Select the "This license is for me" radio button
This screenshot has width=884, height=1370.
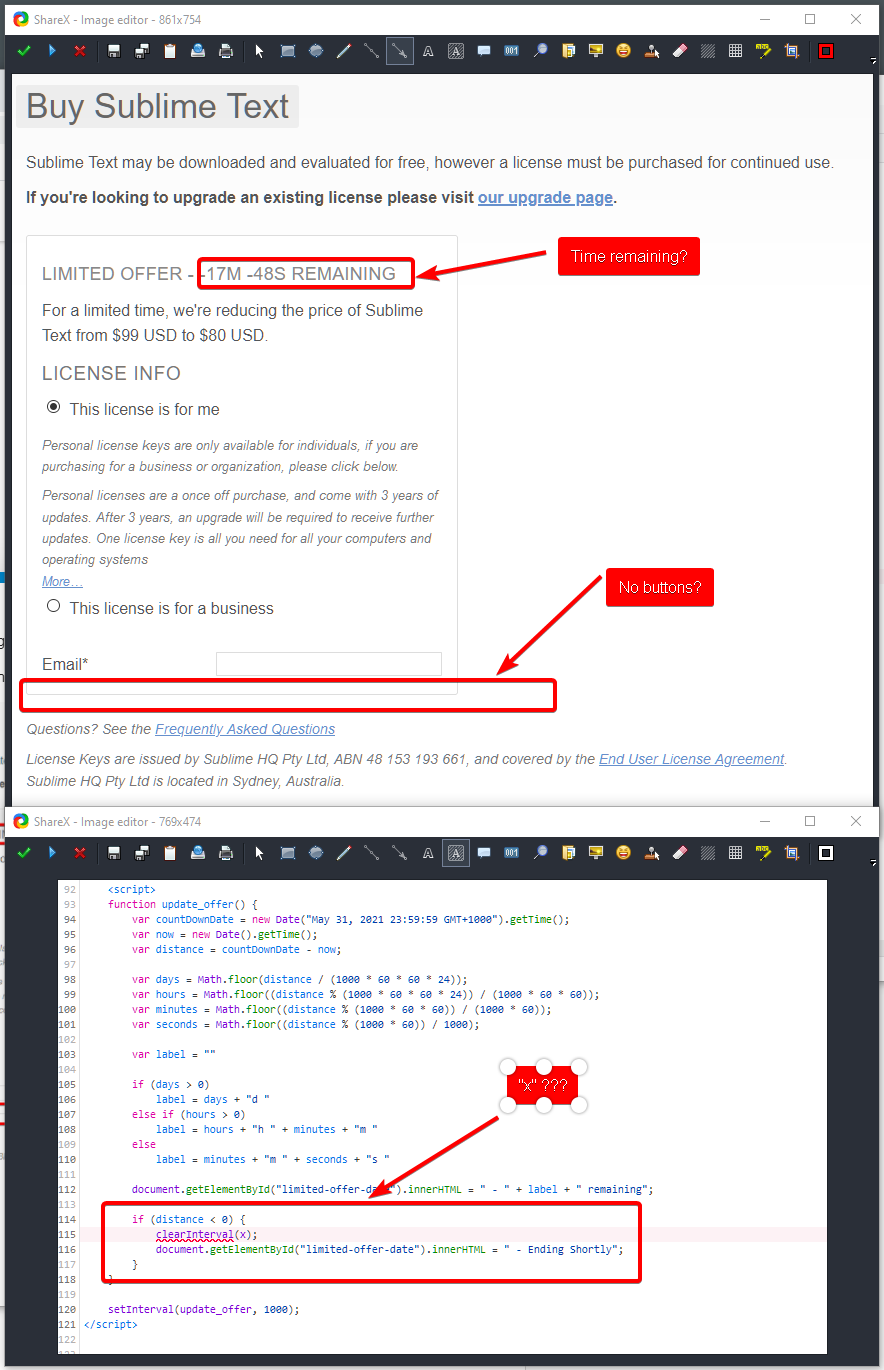pyautogui.click(x=54, y=407)
